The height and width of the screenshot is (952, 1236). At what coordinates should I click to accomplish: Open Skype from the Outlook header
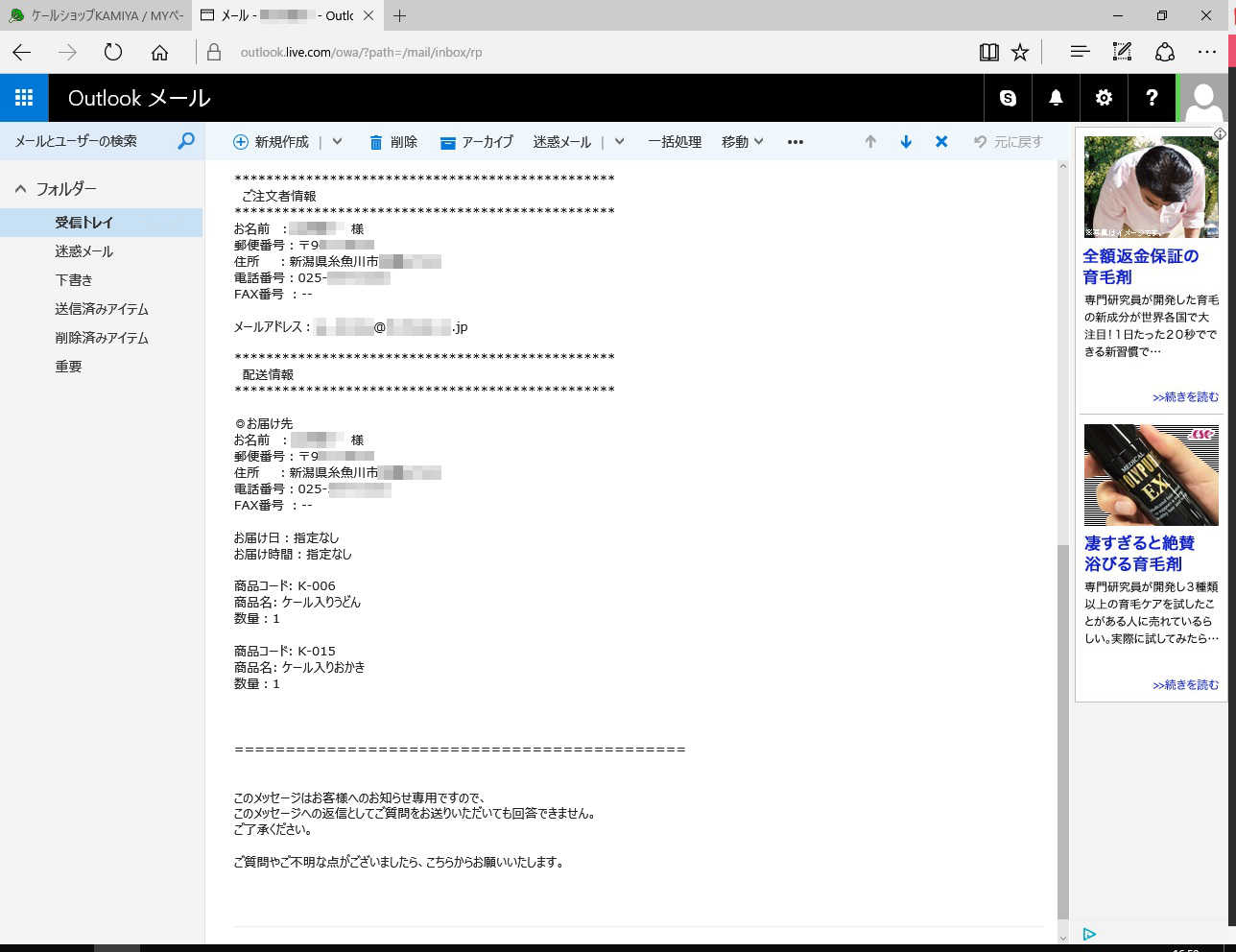click(x=1008, y=98)
